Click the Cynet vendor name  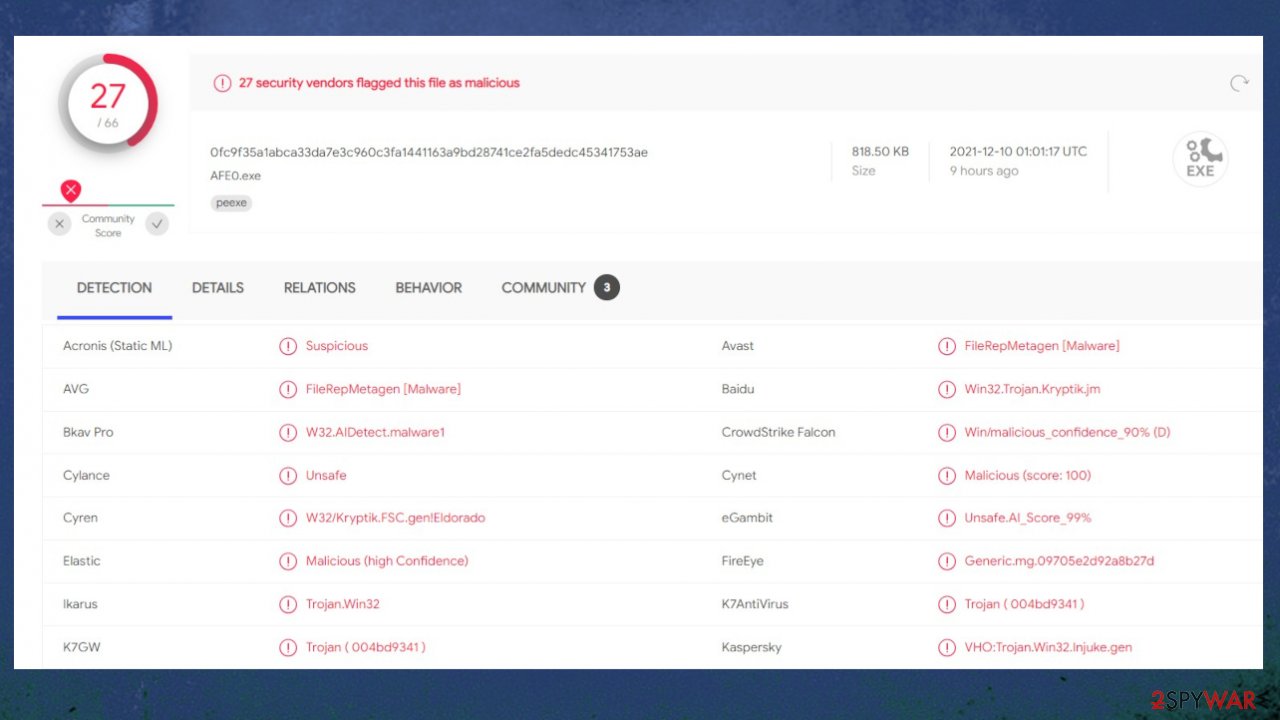739,475
